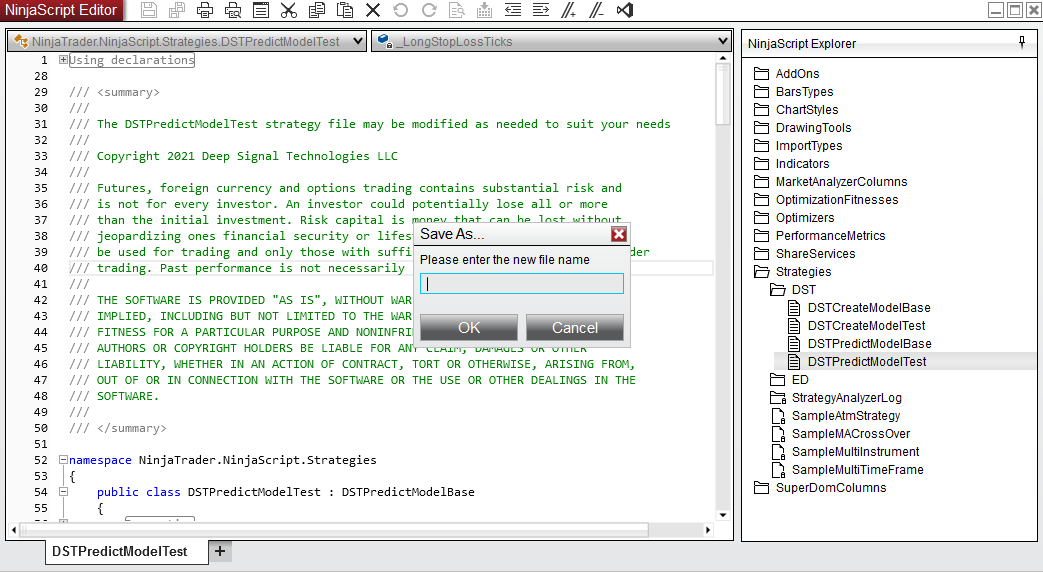This screenshot has width=1043, height=572.
Task: Click the Delete X toolbar icon
Action: coord(373,10)
